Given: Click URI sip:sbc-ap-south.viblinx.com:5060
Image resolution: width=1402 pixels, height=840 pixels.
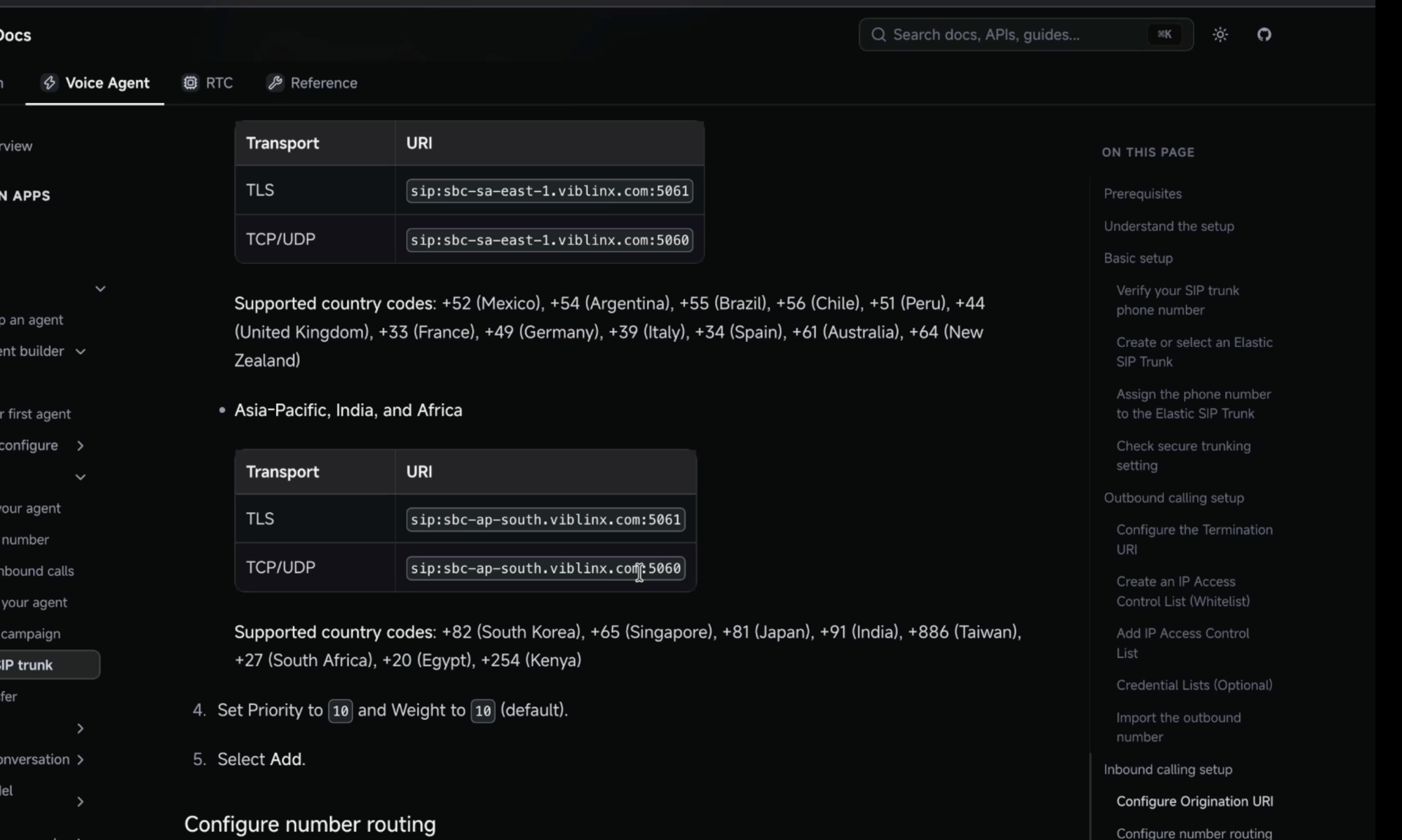Looking at the screenshot, I should pos(545,568).
